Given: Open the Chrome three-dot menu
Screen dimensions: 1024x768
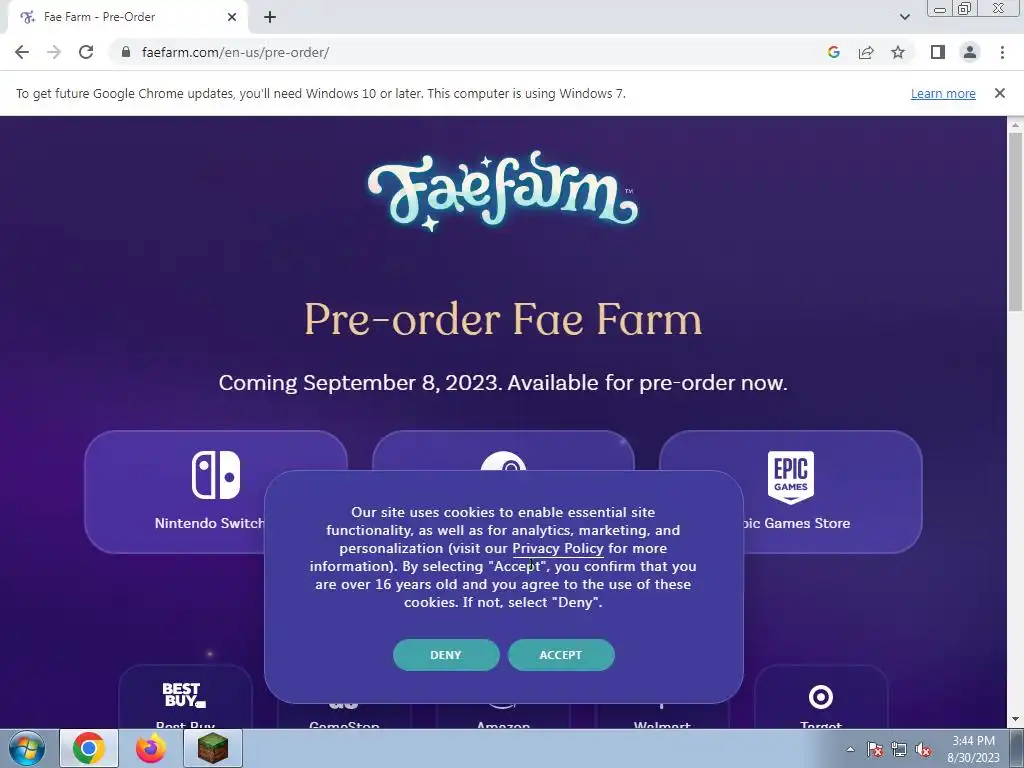Looking at the screenshot, I should 1002,52.
